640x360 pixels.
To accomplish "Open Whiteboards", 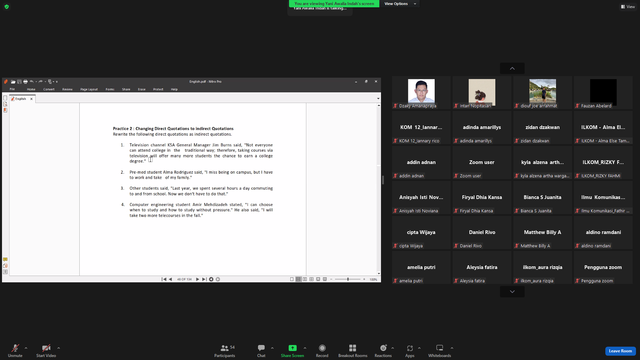I will click(440, 350).
